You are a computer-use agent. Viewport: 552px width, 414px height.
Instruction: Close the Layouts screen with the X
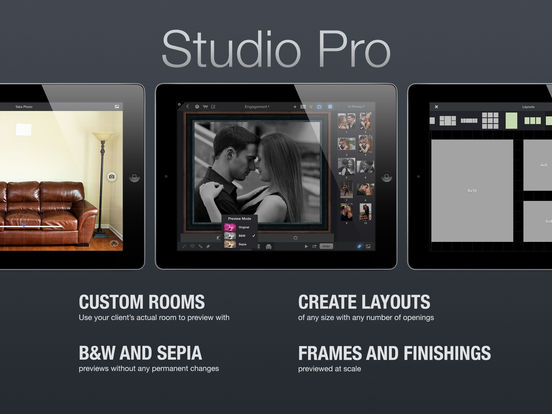pyautogui.click(x=436, y=107)
